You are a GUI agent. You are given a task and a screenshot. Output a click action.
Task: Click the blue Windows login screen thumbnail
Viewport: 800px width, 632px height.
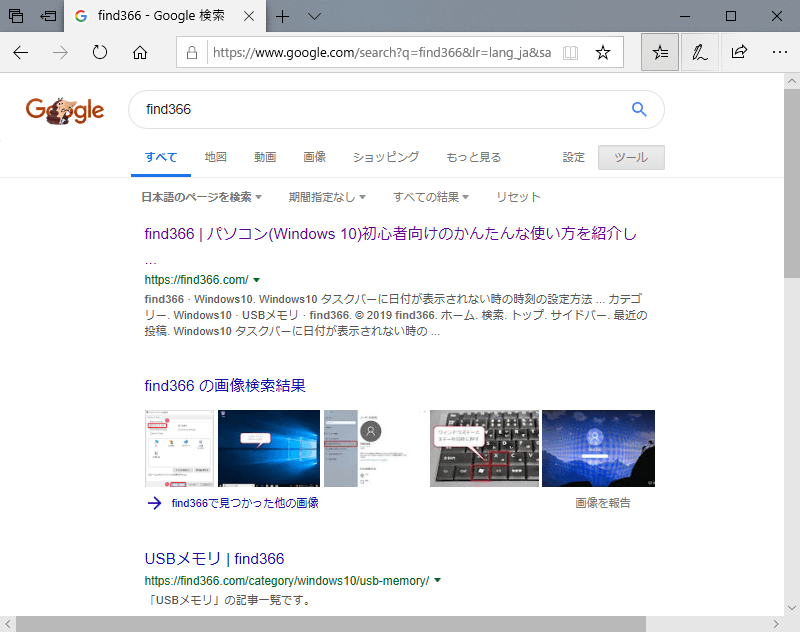coord(598,448)
